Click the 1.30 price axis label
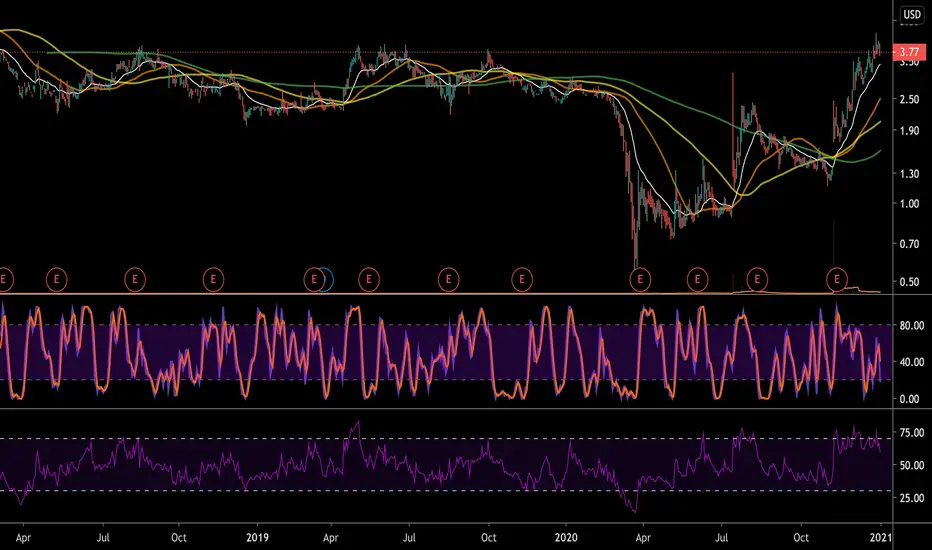932x550 pixels. click(909, 174)
